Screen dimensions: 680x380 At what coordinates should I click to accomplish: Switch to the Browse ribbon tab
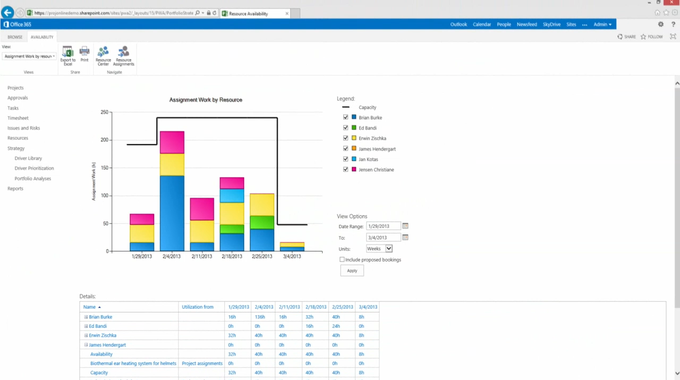coord(15,37)
